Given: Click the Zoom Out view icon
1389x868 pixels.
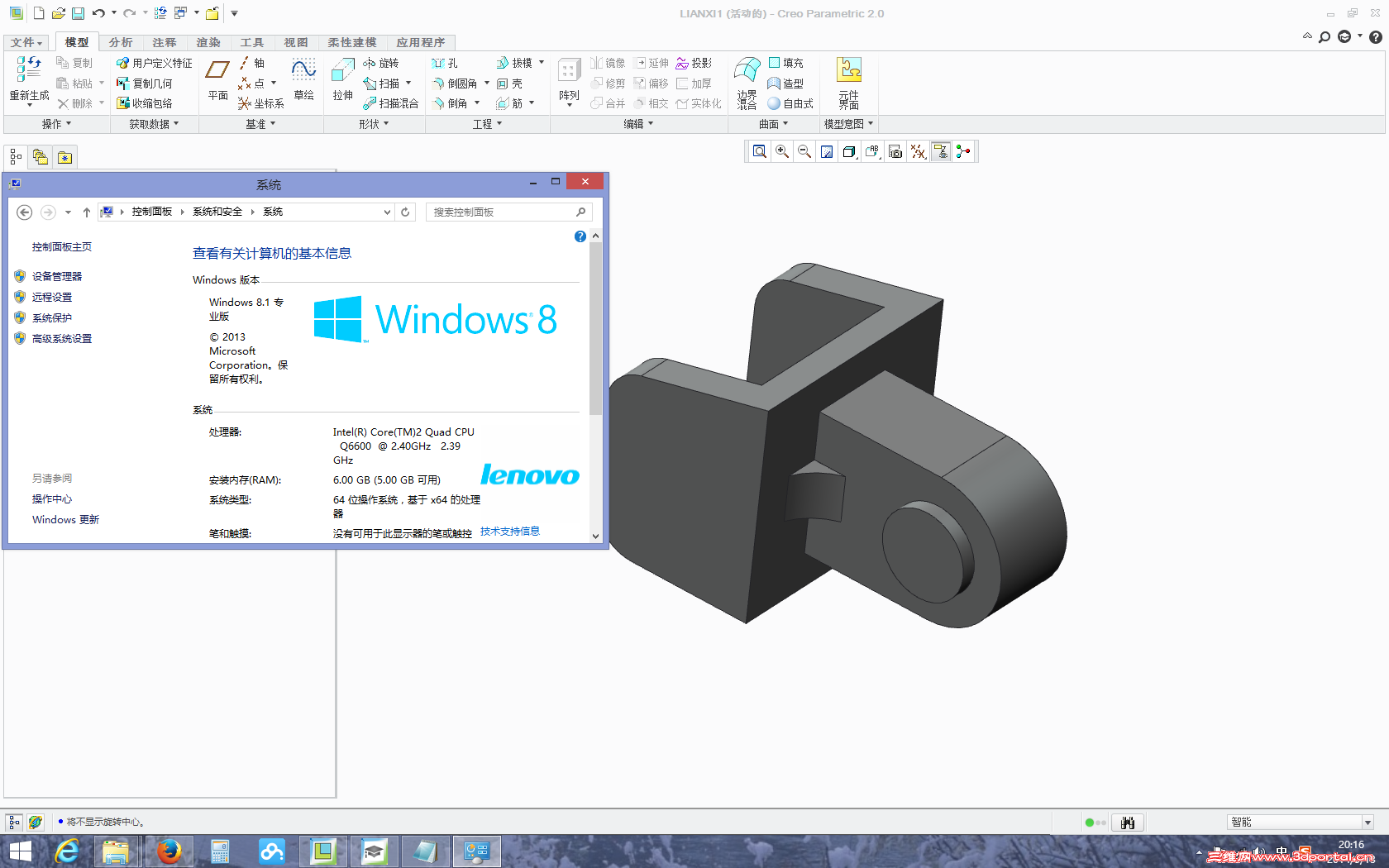Looking at the screenshot, I should [804, 151].
